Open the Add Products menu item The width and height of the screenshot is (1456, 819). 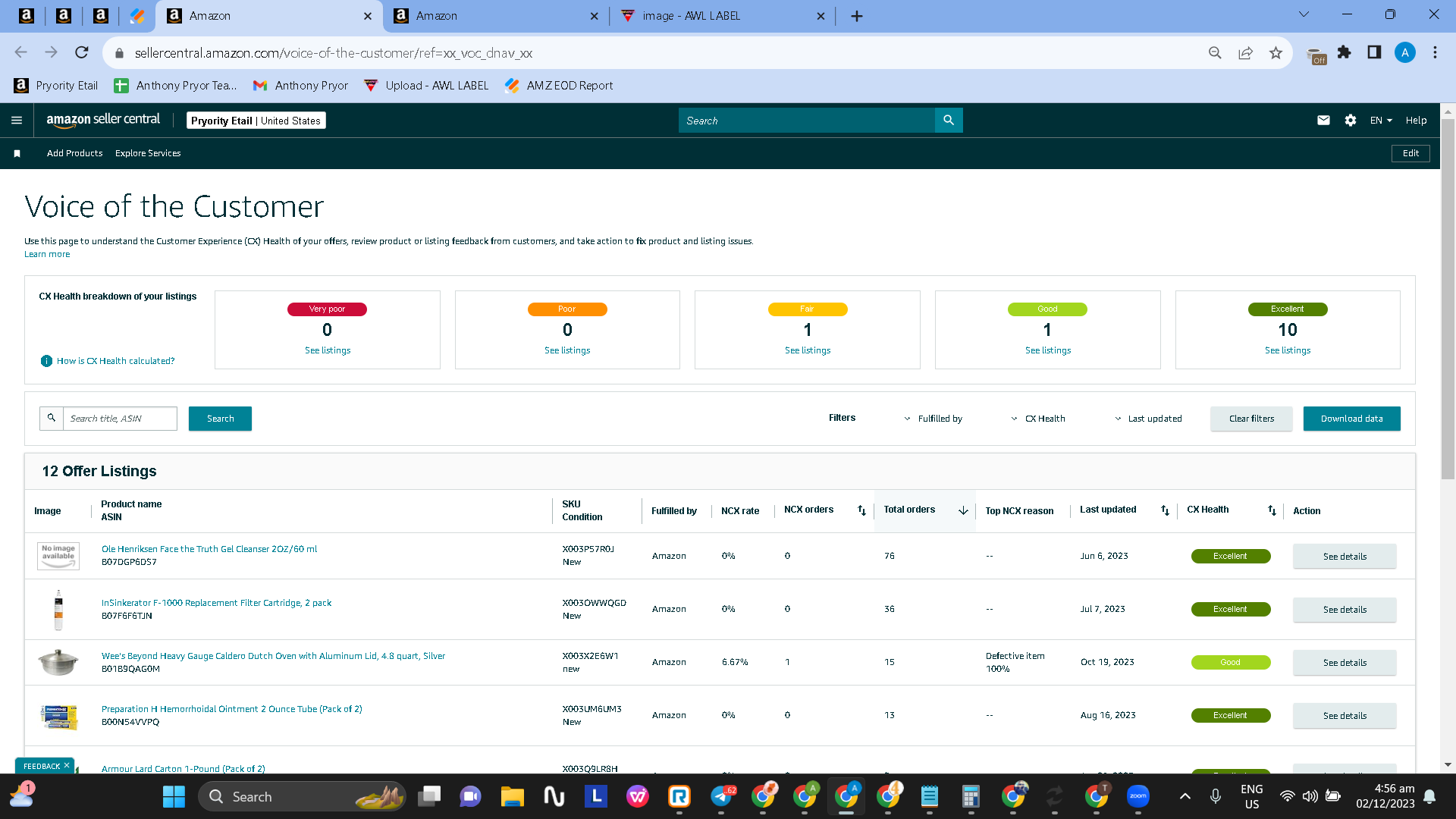(x=74, y=153)
